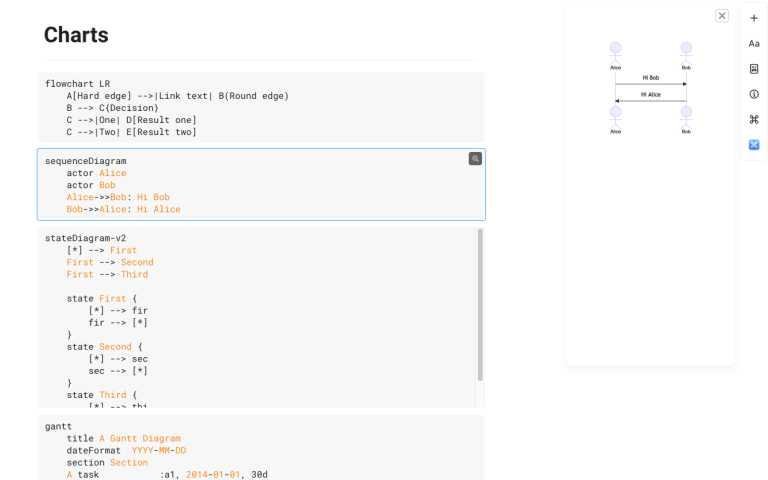Open the document outline icon in sidebar

[754, 69]
